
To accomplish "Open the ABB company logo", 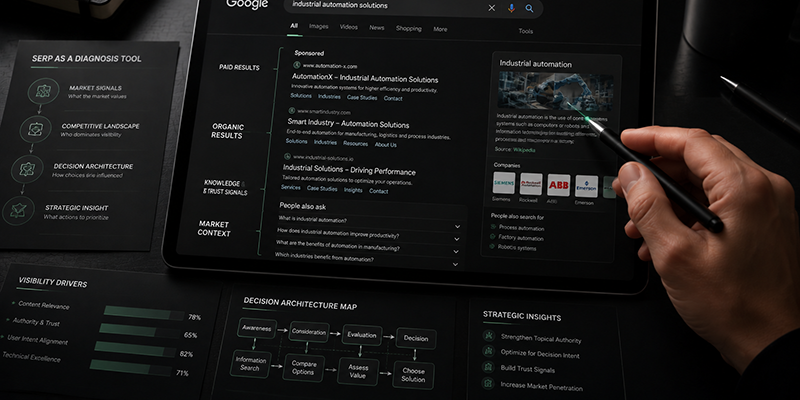I will coord(559,185).
